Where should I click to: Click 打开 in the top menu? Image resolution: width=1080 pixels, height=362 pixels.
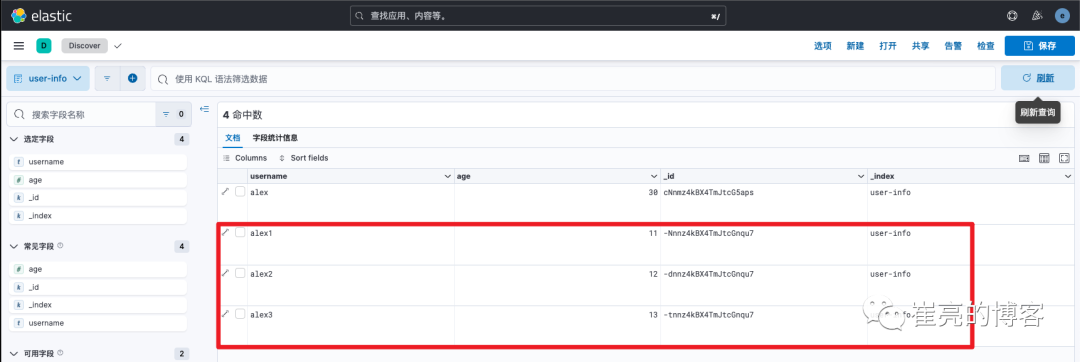click(888, 46)
